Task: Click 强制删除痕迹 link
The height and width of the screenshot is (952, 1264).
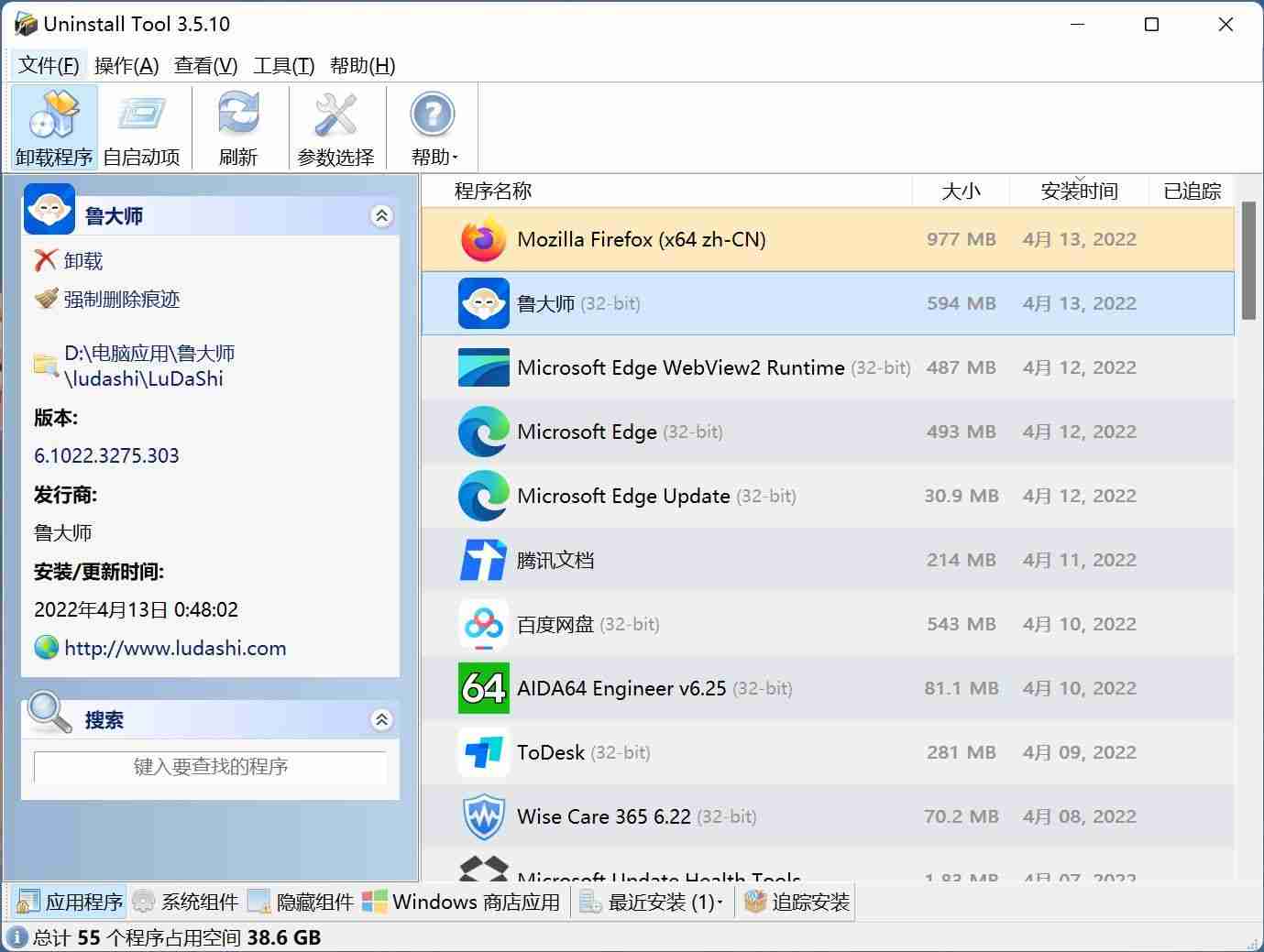Action: pos(122,299)
